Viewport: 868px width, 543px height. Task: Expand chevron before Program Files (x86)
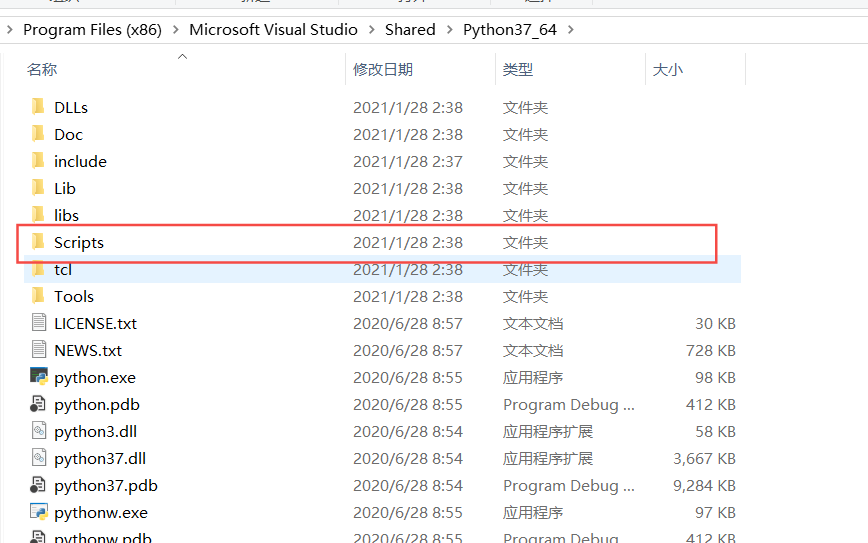pos(9,29)
